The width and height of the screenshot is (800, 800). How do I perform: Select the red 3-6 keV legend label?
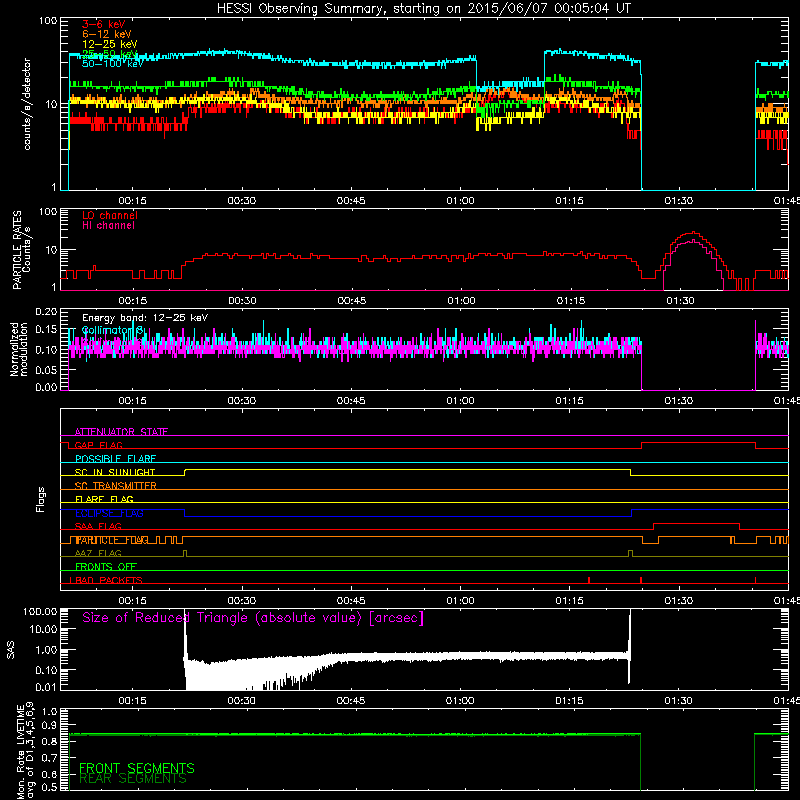coord(104,24)
